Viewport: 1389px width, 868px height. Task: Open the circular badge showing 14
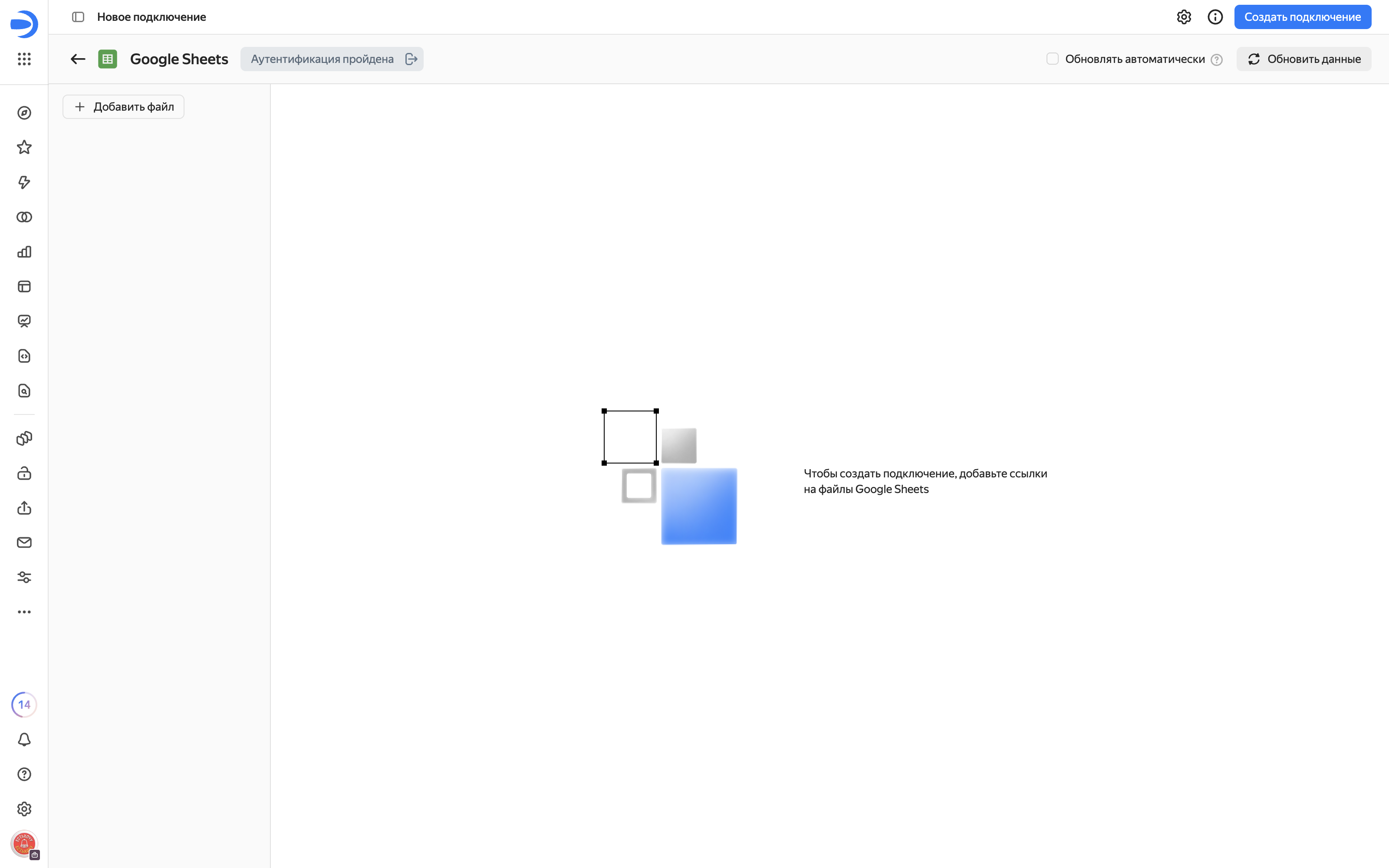click(24, 704)
